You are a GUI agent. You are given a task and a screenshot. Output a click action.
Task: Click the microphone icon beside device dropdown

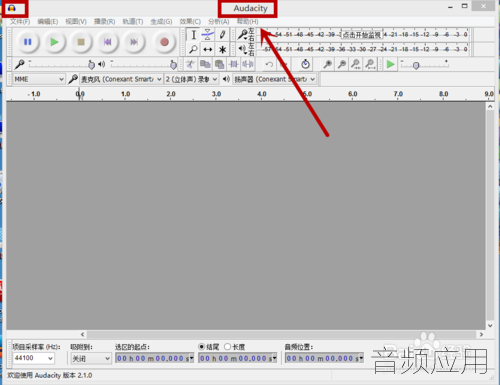click(73, 79)
